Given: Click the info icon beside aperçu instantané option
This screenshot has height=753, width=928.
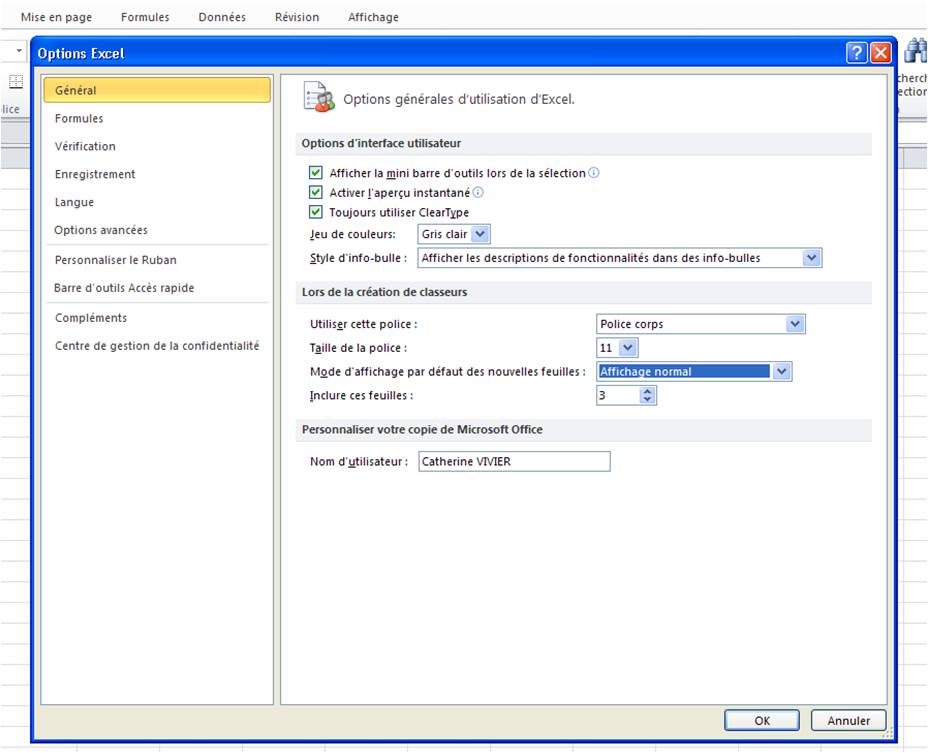Looking at the screenshot, I should click(x=478, y=192).
